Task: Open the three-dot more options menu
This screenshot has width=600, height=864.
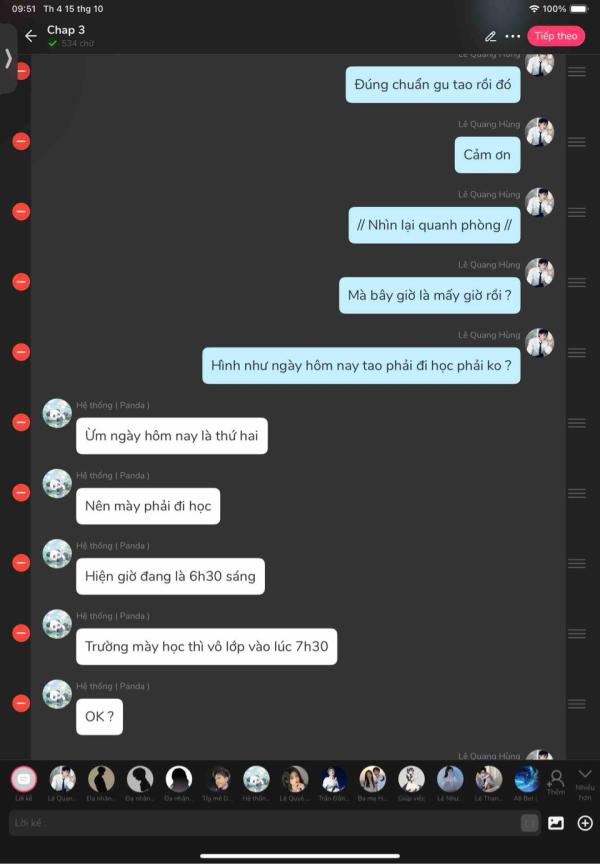Action: click(x=512, y=36)
